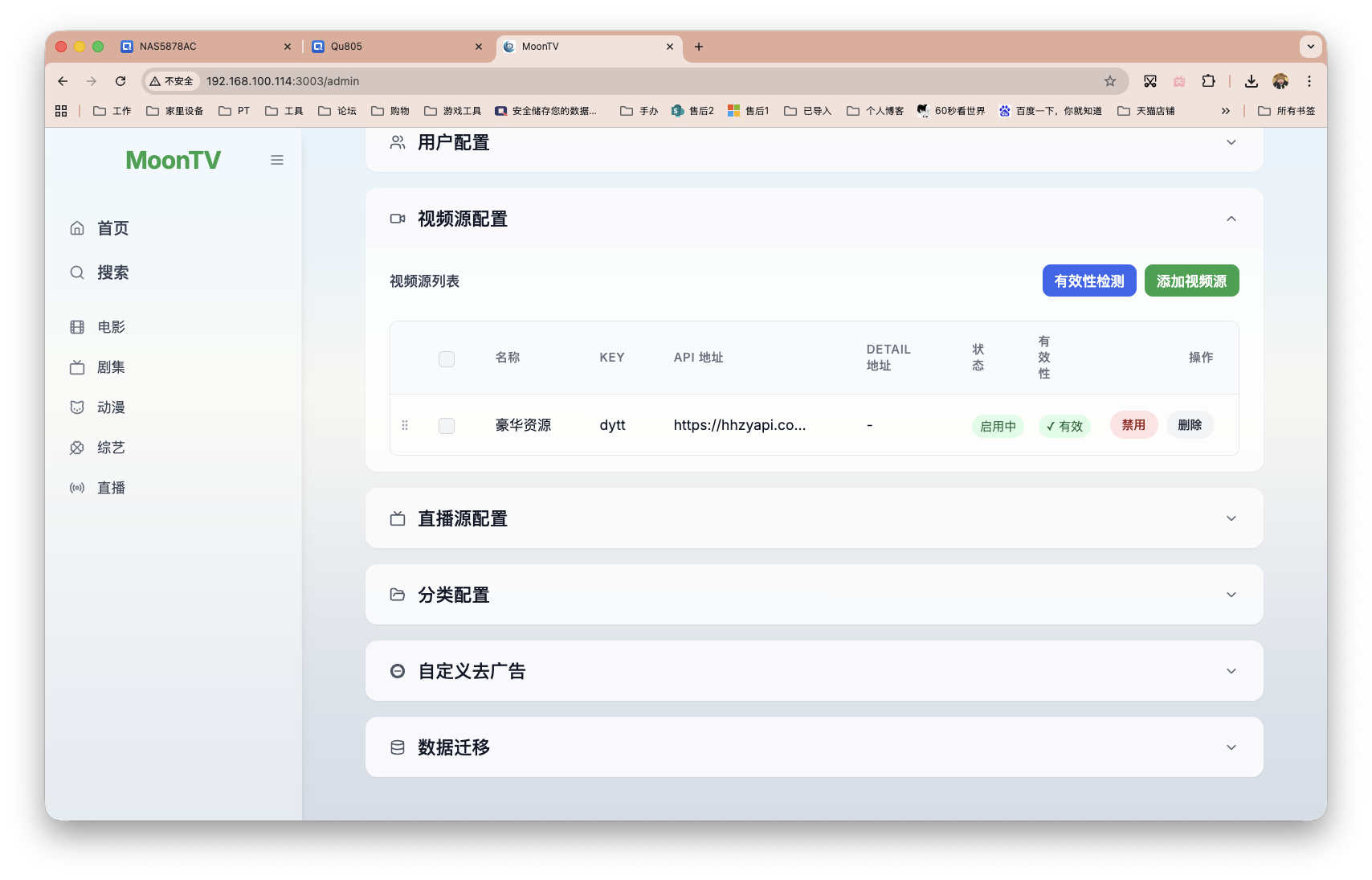This screenshot has height=880, width=1372.
Task: Check the select-all checkbox in table header
Action: point(447,359)
